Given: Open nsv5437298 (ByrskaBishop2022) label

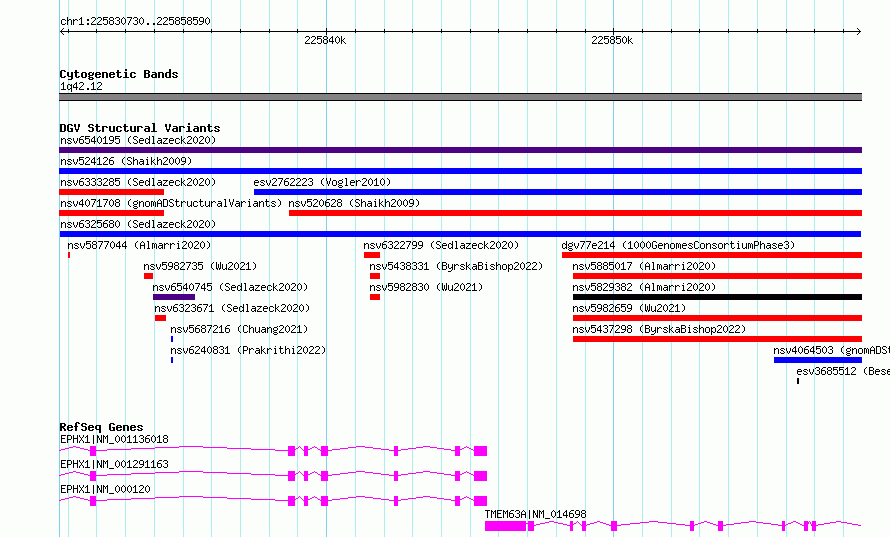Looking at the screenshot, I should (659, 329).
